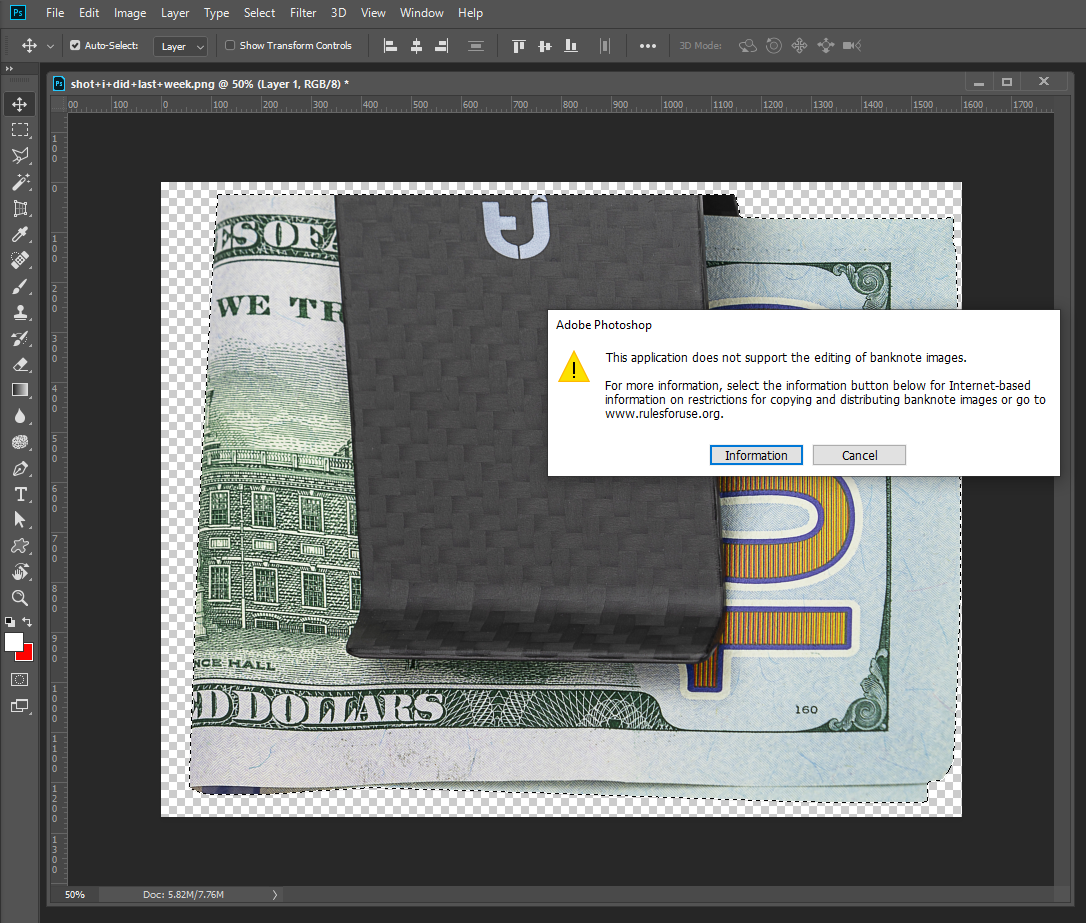
Task: Open the Filter menu
Action: point(302,13)
